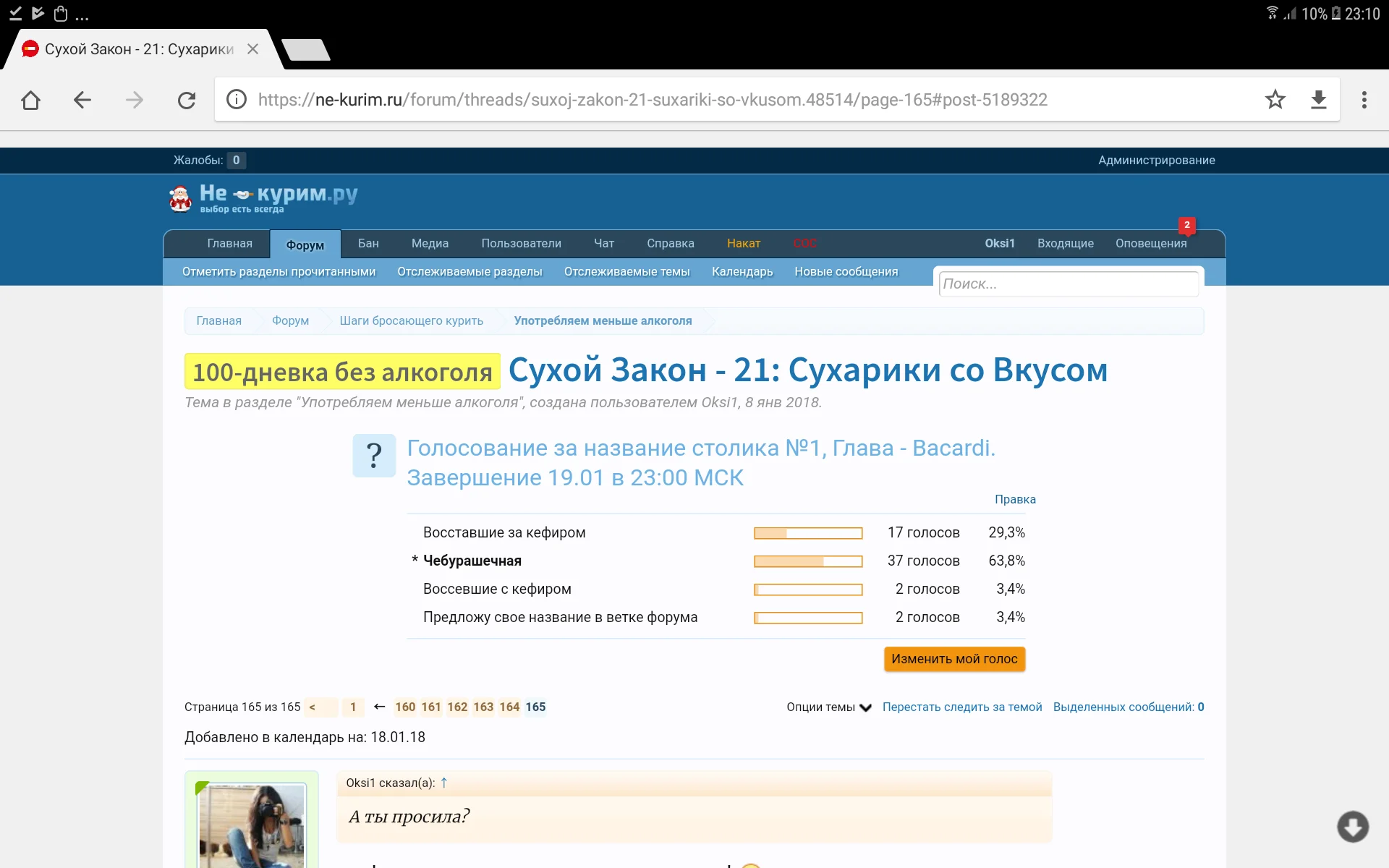Click the Чебурашечная vote progress bar

pos(808,561)
